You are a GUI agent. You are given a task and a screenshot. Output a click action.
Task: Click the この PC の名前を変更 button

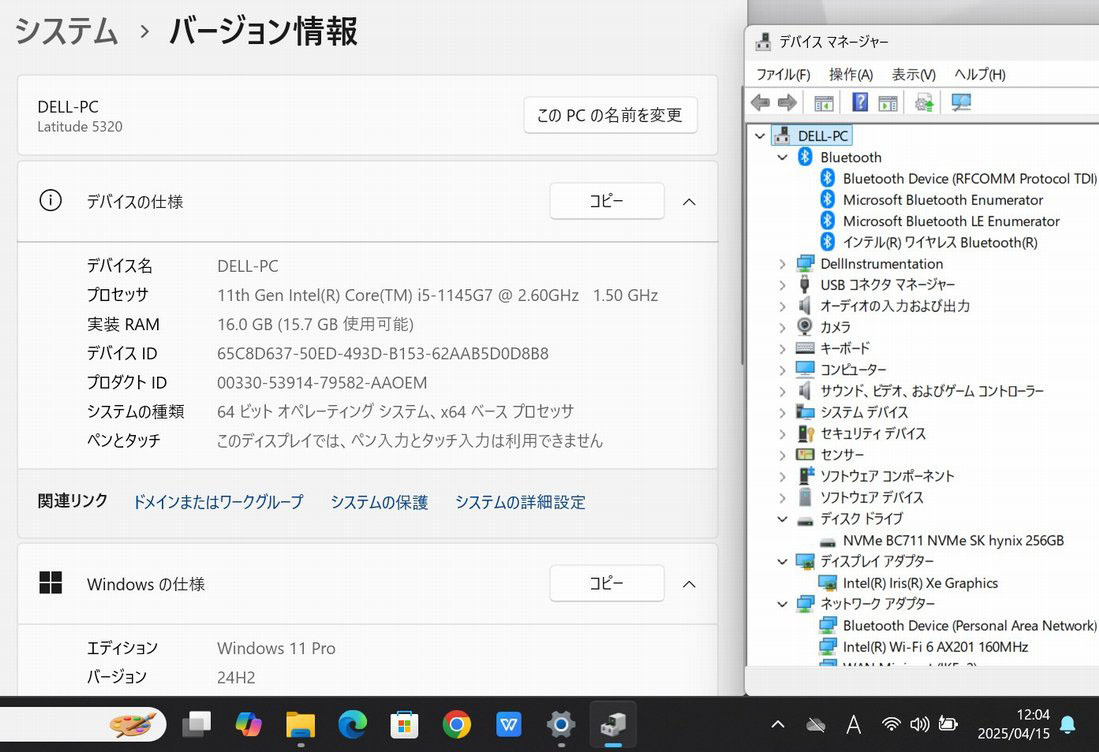click(610, 115)
